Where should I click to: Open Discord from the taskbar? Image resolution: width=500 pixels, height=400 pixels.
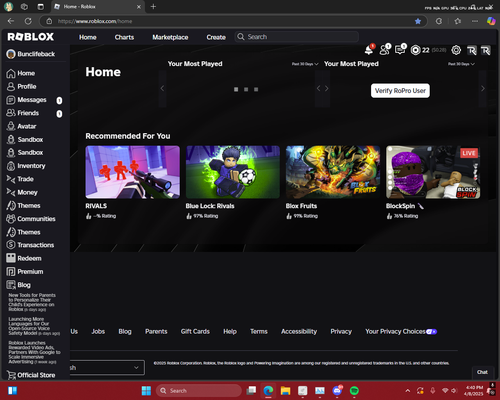pyautogui.click(x=337, y=390)
